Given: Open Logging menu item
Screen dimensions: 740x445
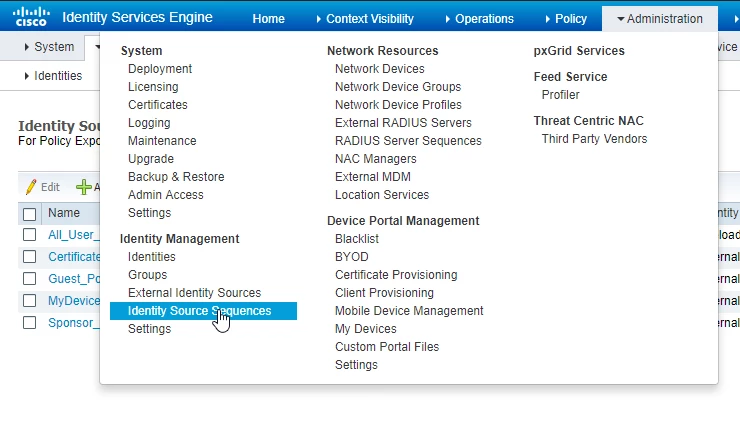Looking at the screenshot, I should click(149, 123).
